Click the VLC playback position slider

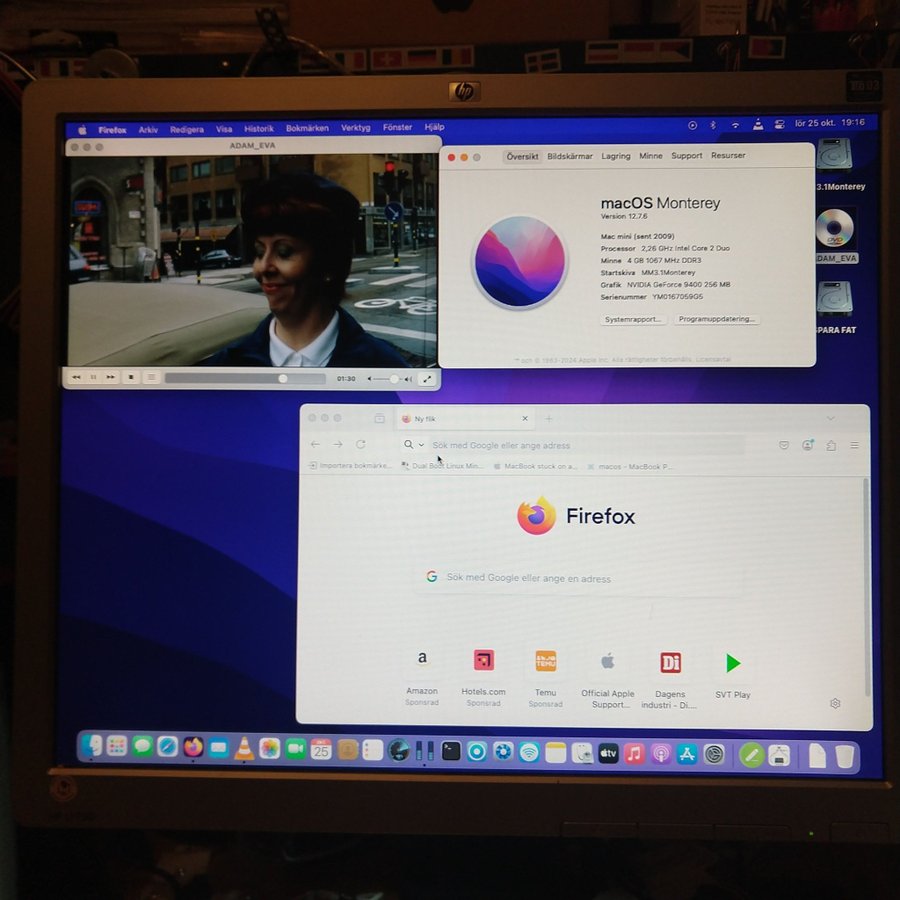click(245, 379)
